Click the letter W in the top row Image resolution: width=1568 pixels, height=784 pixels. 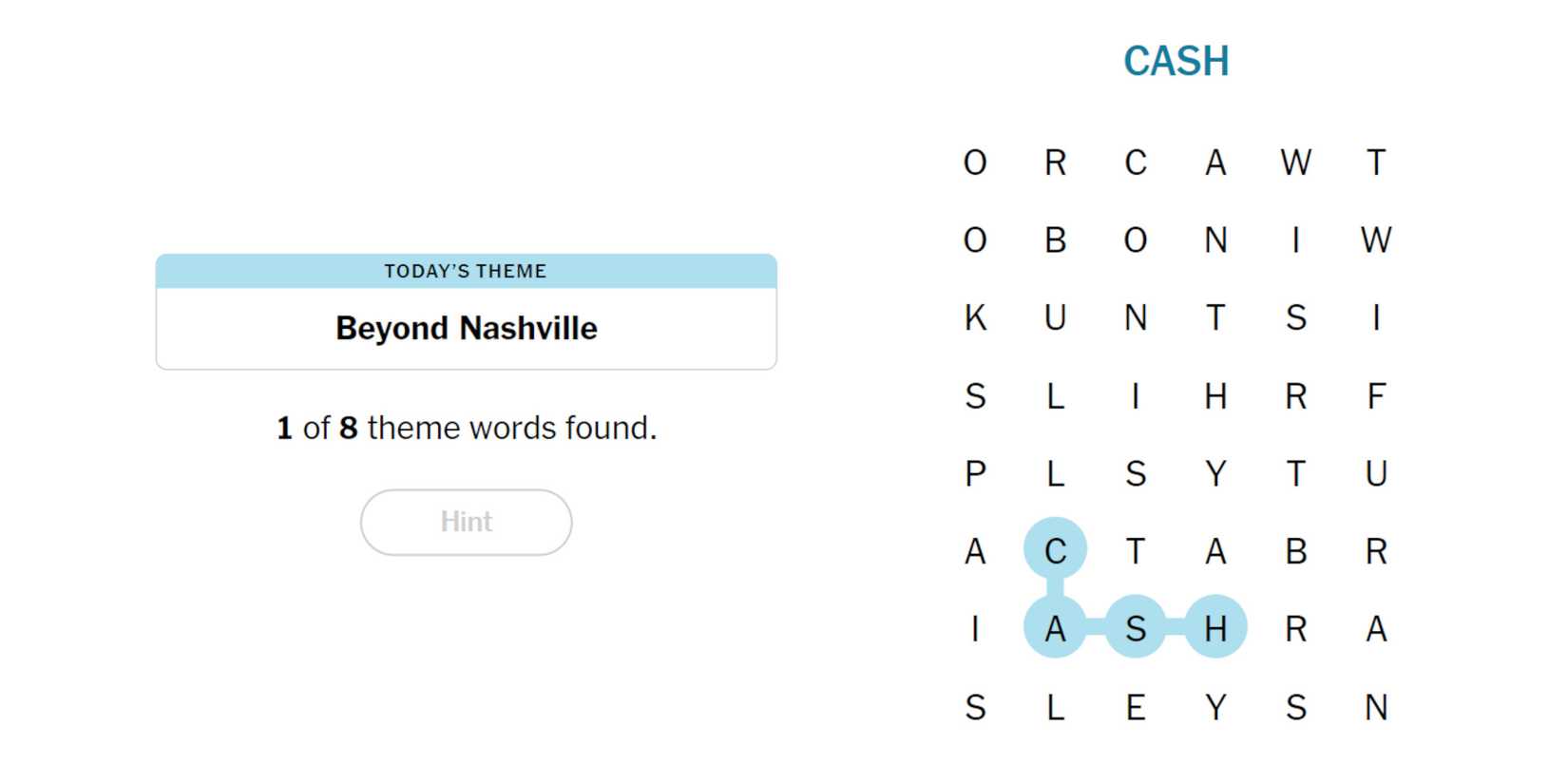pos(1296,163)
